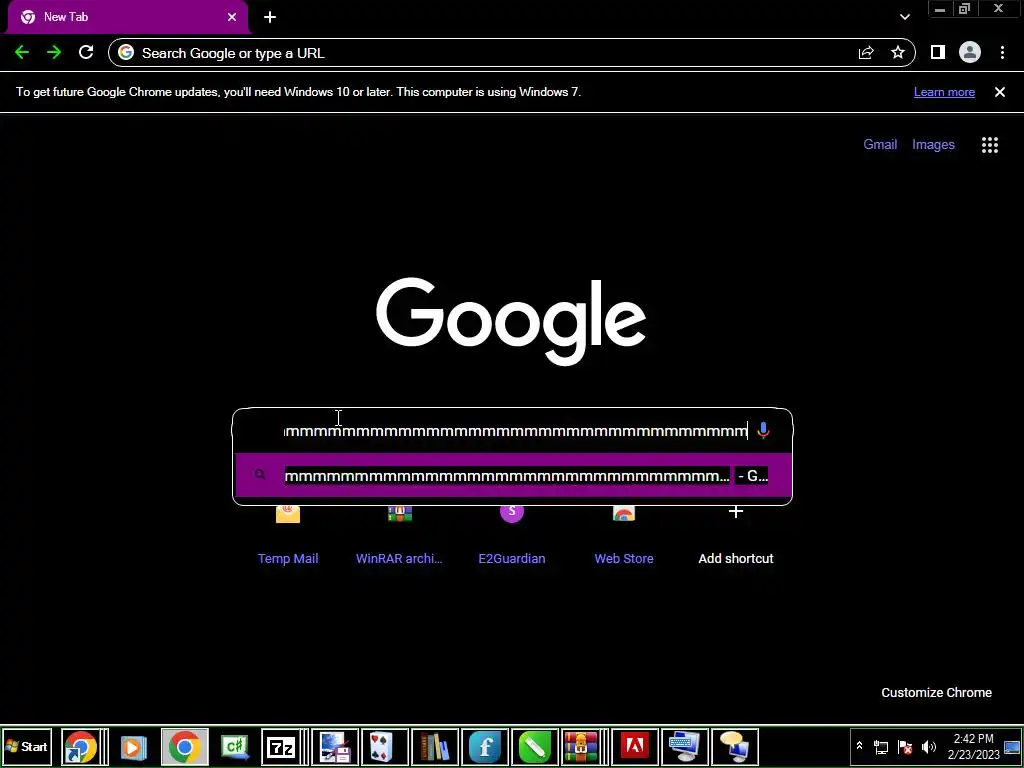This screenshot has width=1024, height=768.
Task: Click Customize Chrome
Action: click(936, 693)
